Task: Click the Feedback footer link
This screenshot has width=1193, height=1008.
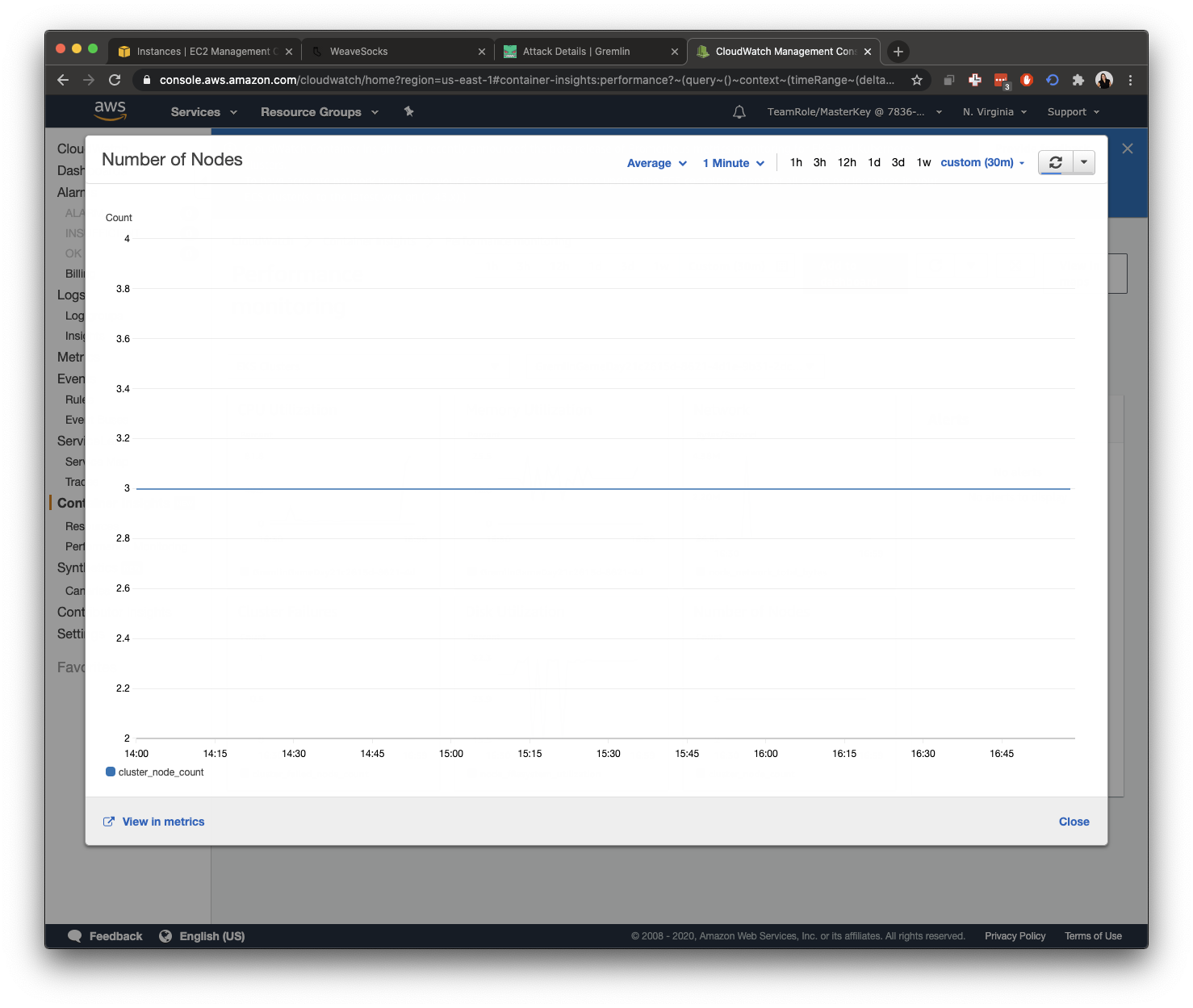Action: pos(115,936)
